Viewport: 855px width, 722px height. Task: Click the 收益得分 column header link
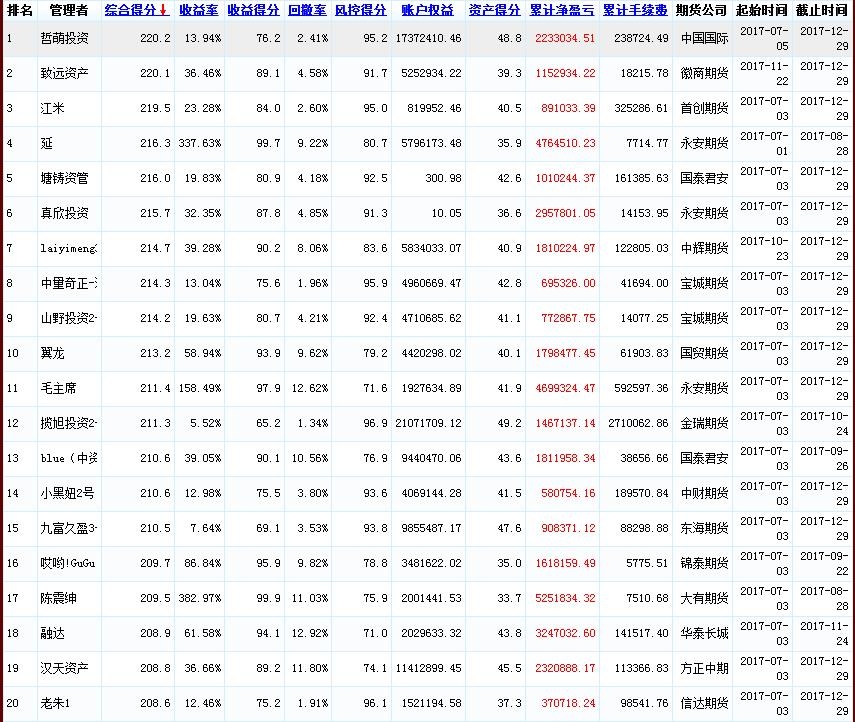pyautogui.click(x=254, y=10)
